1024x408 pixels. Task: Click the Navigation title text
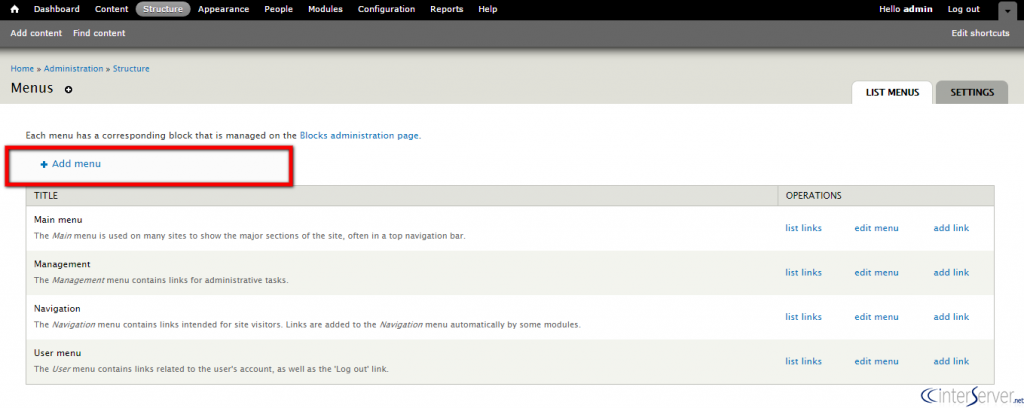pyautogui.click(x=57, y=308)
